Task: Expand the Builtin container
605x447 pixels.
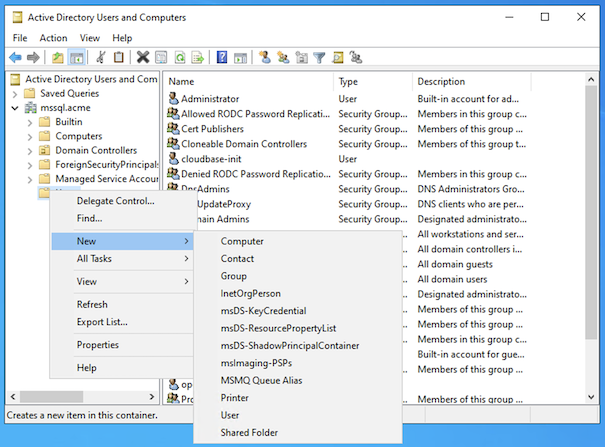Action: coord(30,122)
